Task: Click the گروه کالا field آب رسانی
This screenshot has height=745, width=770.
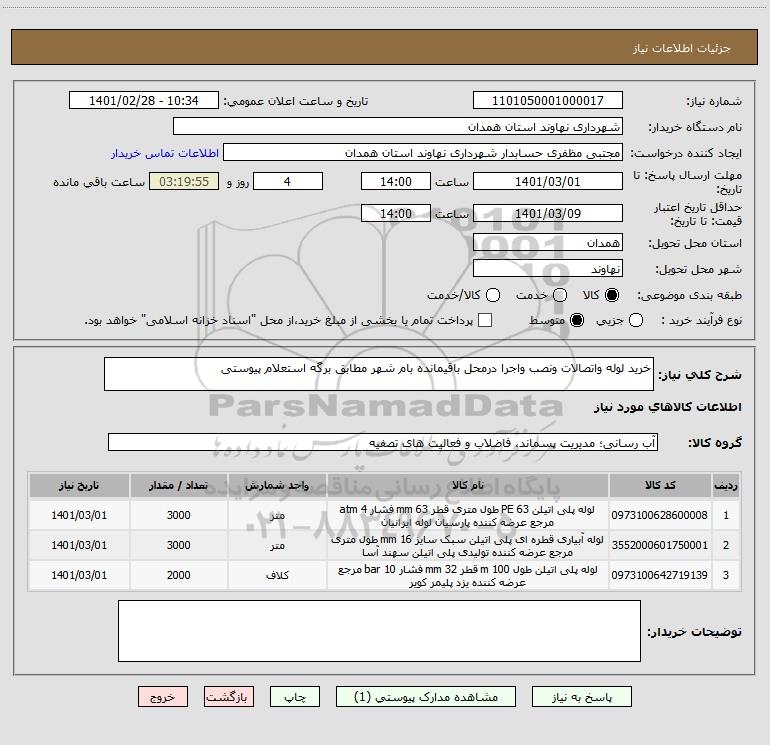Action: coord(383,442)
